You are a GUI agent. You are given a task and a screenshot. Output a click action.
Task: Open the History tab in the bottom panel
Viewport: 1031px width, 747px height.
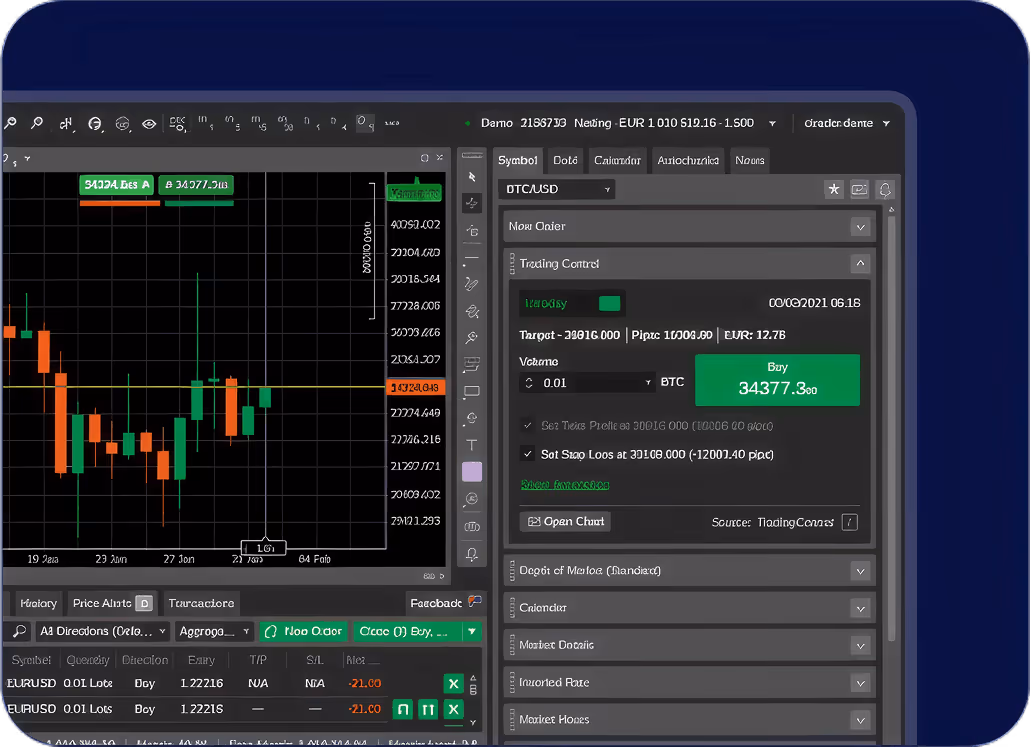tap(37, 603)
